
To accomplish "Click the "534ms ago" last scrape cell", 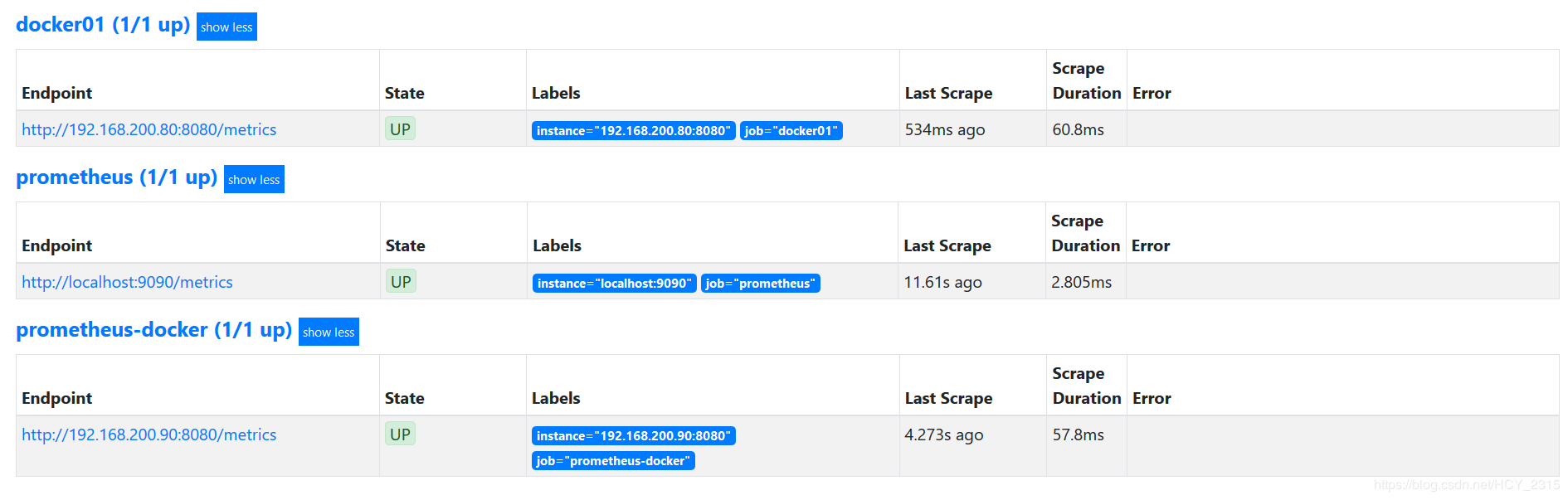I will pyautogui.click(x=945, y=129).
